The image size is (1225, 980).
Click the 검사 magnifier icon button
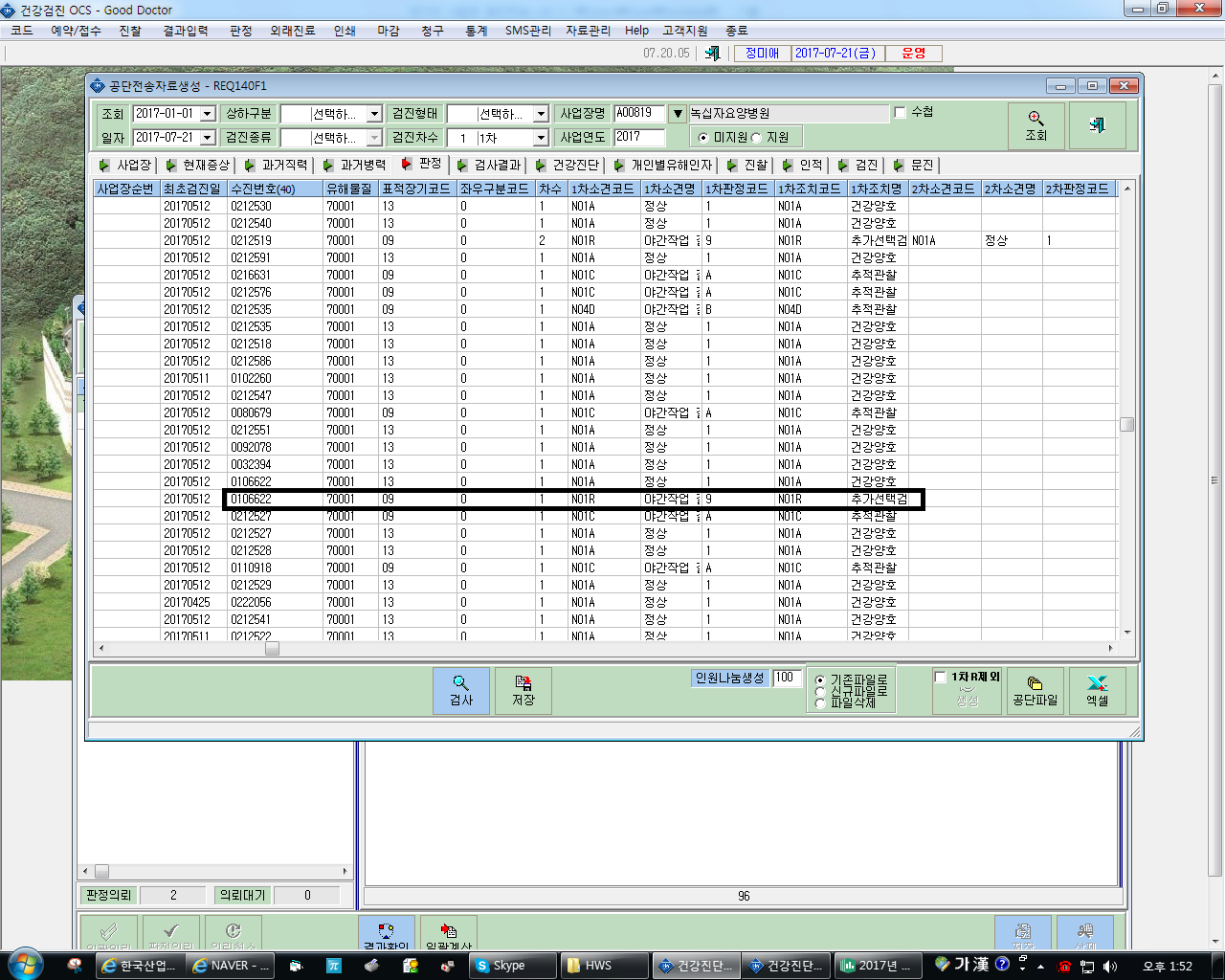[x=461, y=691]
